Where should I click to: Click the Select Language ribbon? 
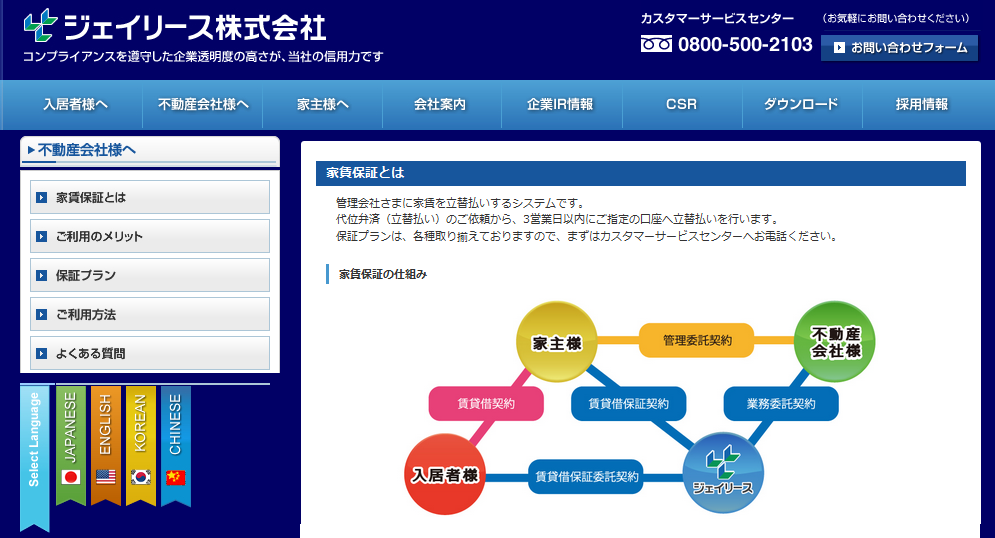34,457
